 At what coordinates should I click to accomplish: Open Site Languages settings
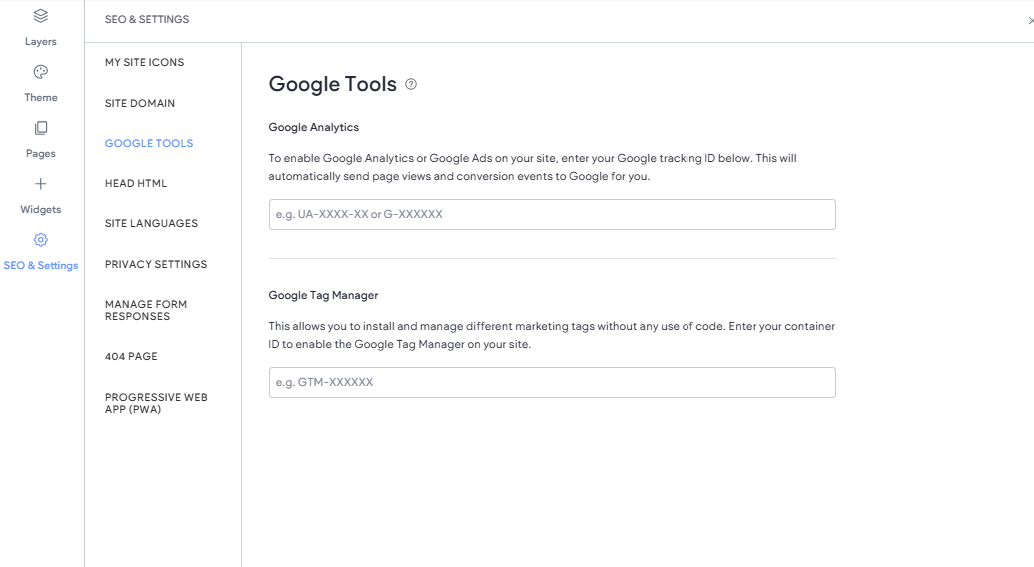pyautogui.click(x=151, y=224)
